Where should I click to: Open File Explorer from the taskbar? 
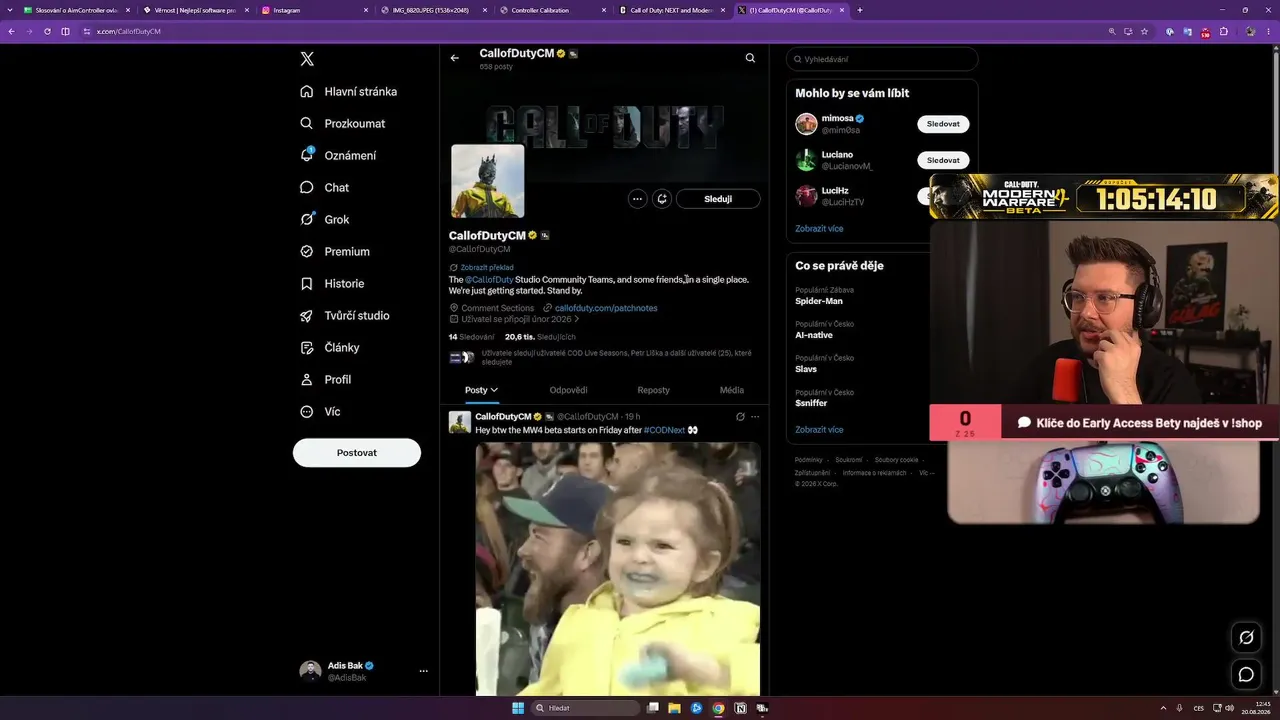(675, 708)
